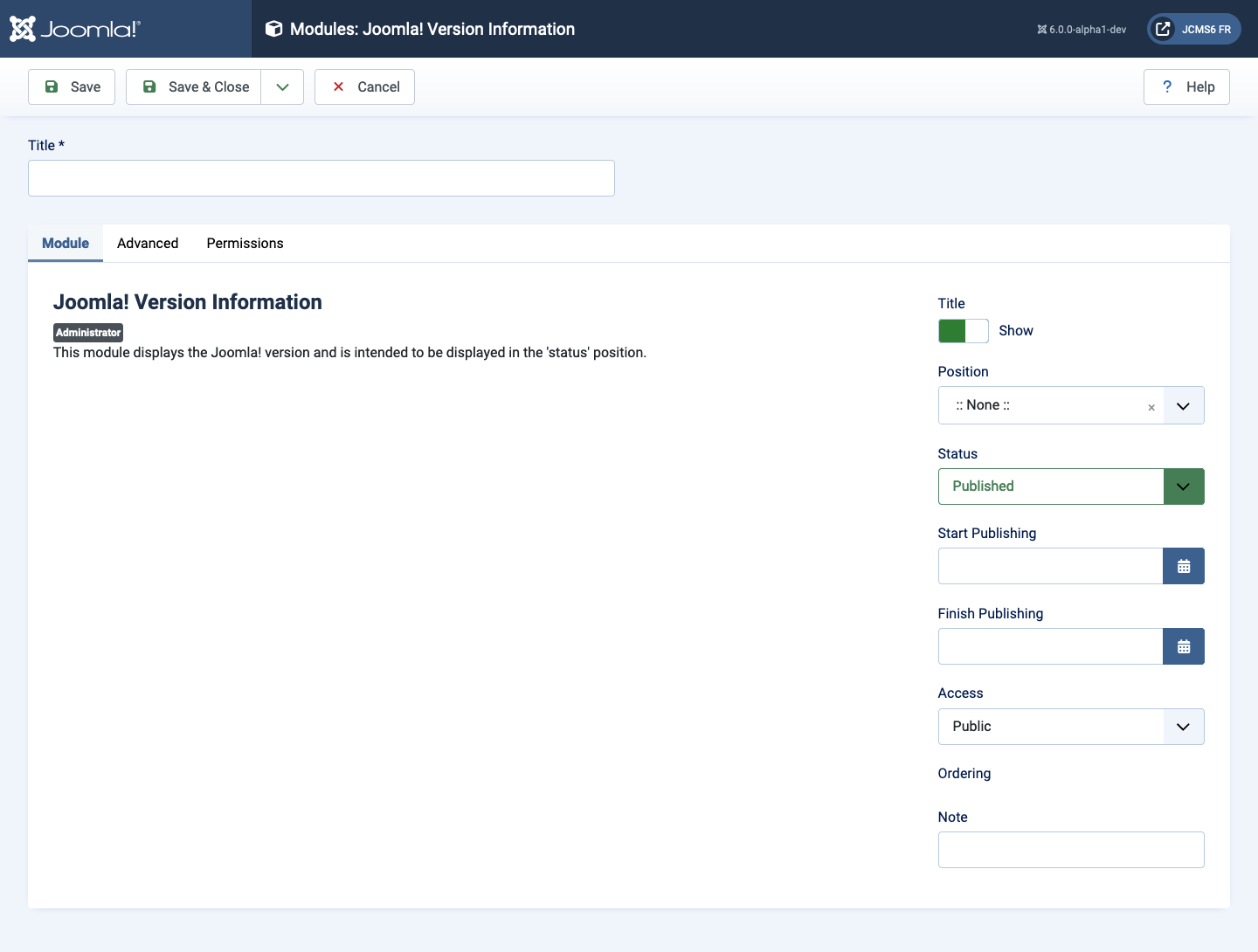The width and height of the screenshot is (1258, 952).
Task: Focus the module Title input field
Action: (x=321, y=178)
